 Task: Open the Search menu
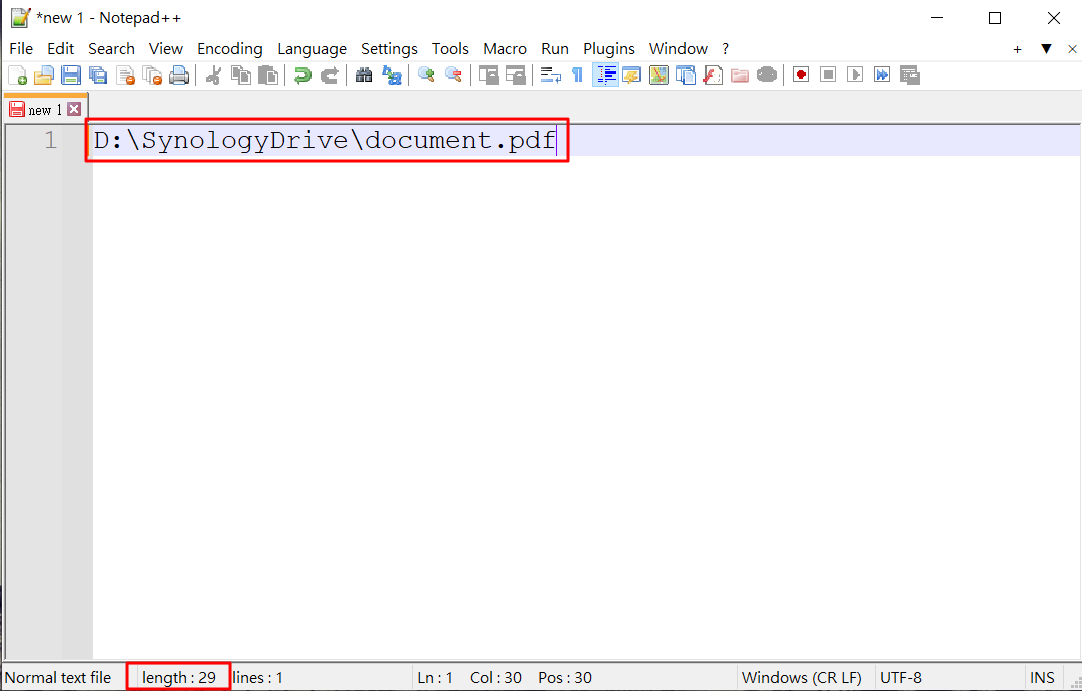(111, 49)
